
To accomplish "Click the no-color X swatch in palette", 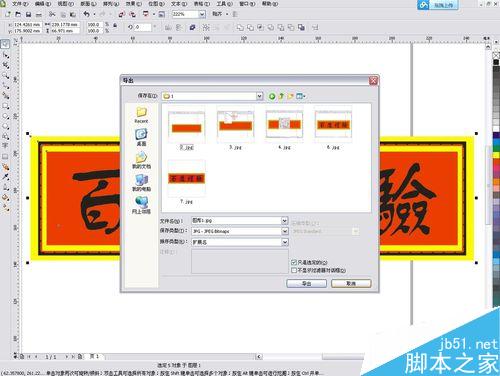I will 496,55.
